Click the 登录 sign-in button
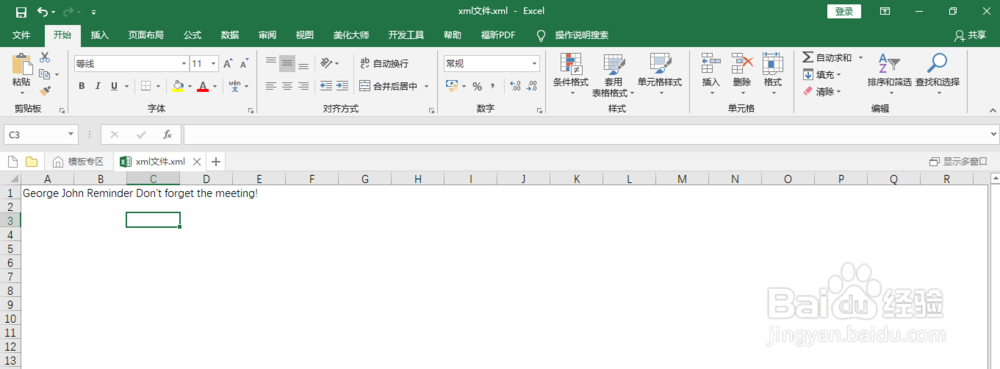 click(844, 11)
